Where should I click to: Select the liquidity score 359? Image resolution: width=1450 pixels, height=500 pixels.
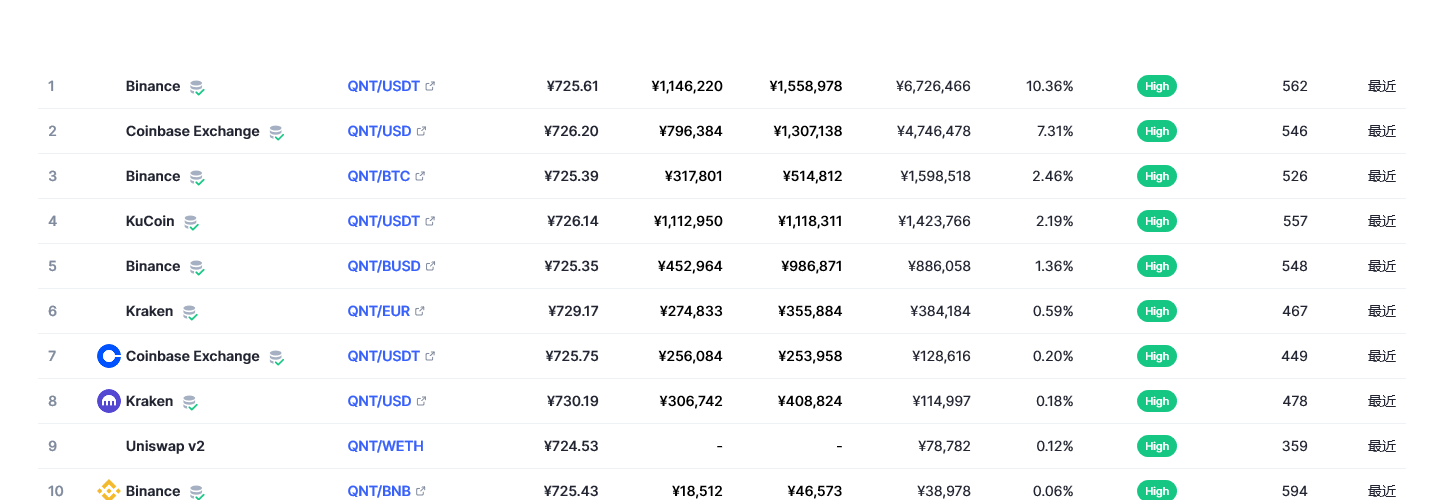pyautogui.click(x=1295, y=446)
